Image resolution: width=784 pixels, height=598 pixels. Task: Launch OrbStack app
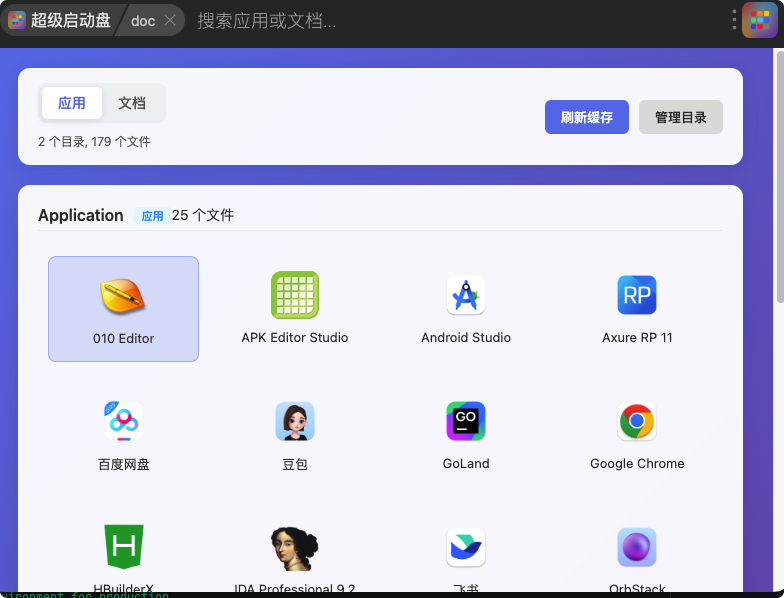click(637, 549)
